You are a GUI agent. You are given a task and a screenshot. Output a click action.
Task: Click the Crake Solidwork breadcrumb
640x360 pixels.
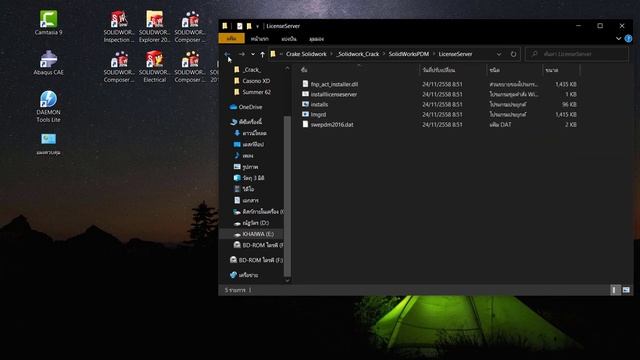tap(306, 54)
